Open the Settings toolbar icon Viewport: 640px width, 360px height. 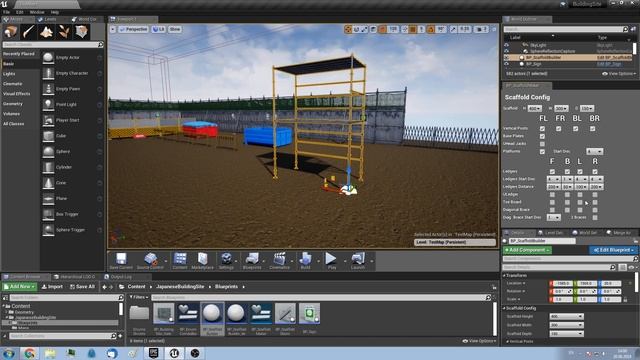(226, 261)
